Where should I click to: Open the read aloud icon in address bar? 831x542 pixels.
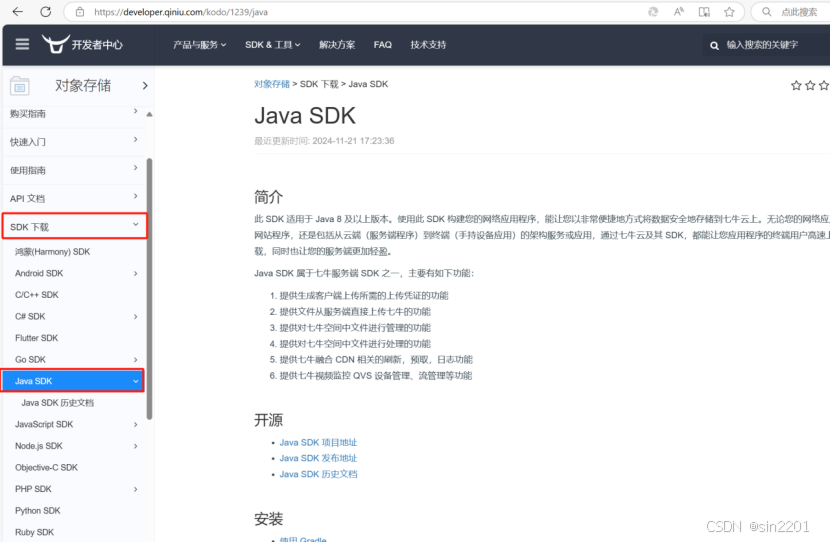(678, 12)
